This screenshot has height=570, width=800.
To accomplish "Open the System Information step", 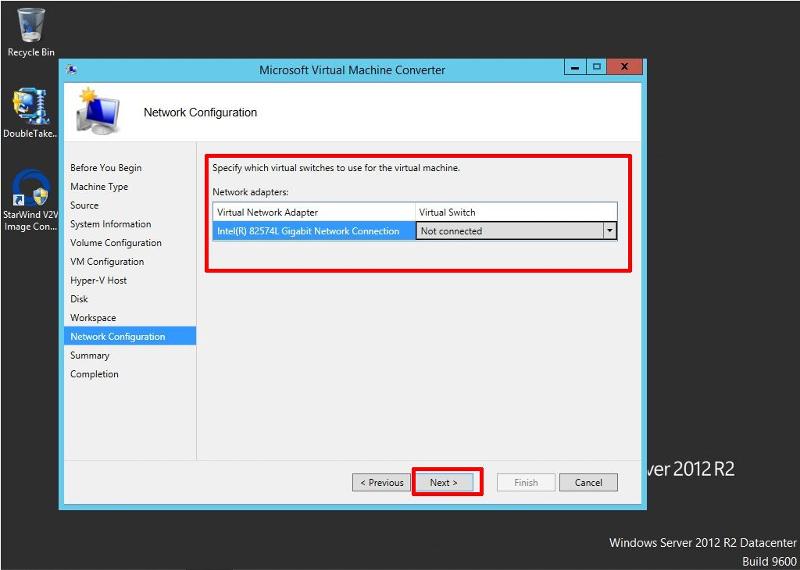I will [x=111, y=224].
